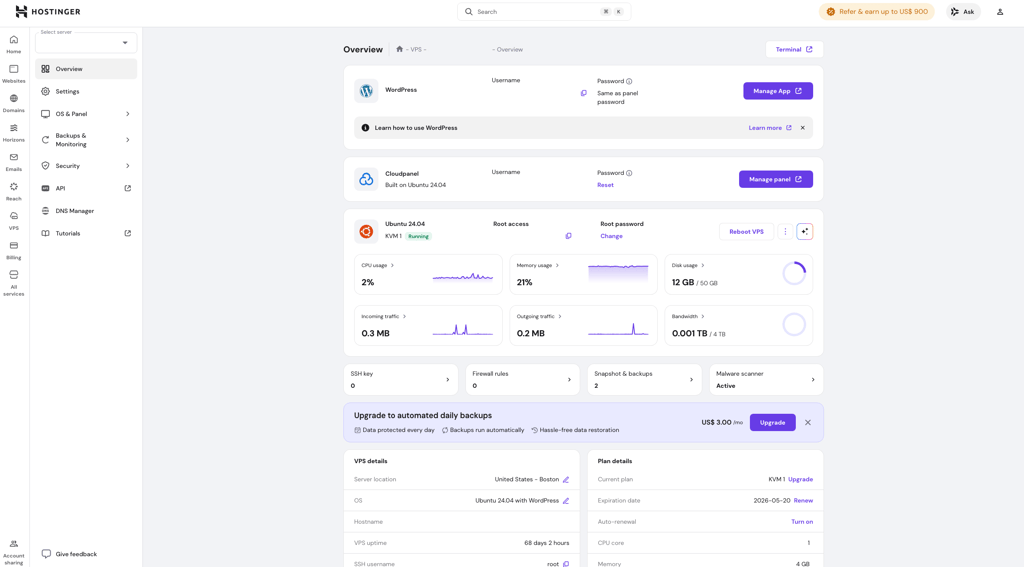Click the Manage App button
The height and width of the screenshot is (567, 1024).
click(778, 91)
